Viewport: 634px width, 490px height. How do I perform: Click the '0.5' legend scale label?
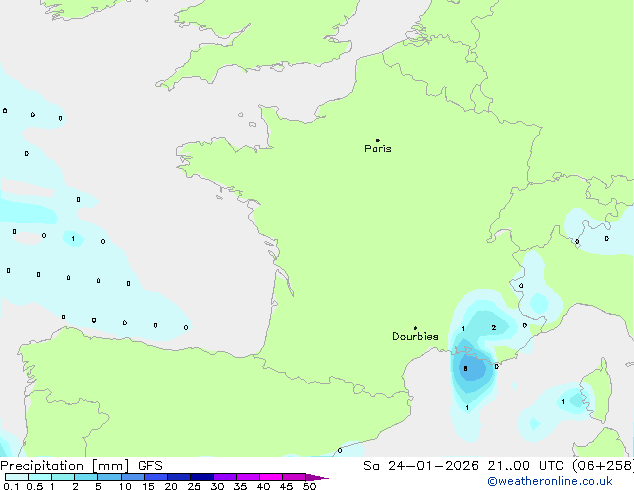[x=35, y=486]
